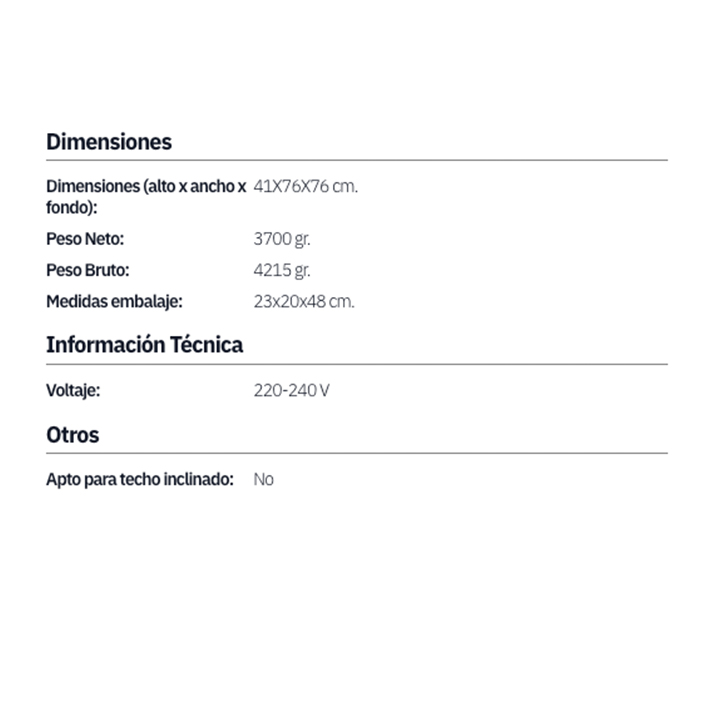Image resolution: width=720 pixels, height=720 pixels.
Task: Click the divider line under Información Técnica
Action: click(x=357, y=364)
